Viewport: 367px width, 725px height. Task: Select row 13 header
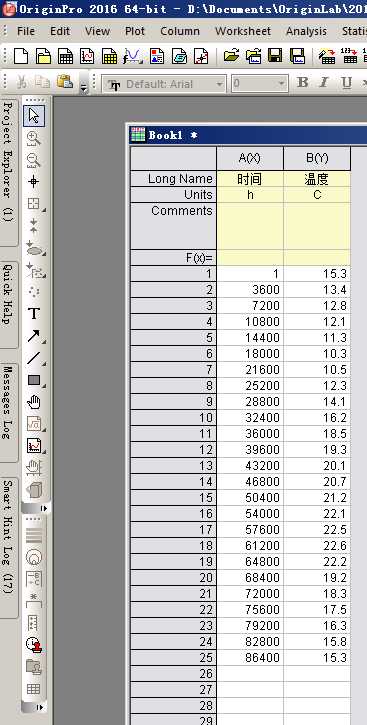pos(173,466)
